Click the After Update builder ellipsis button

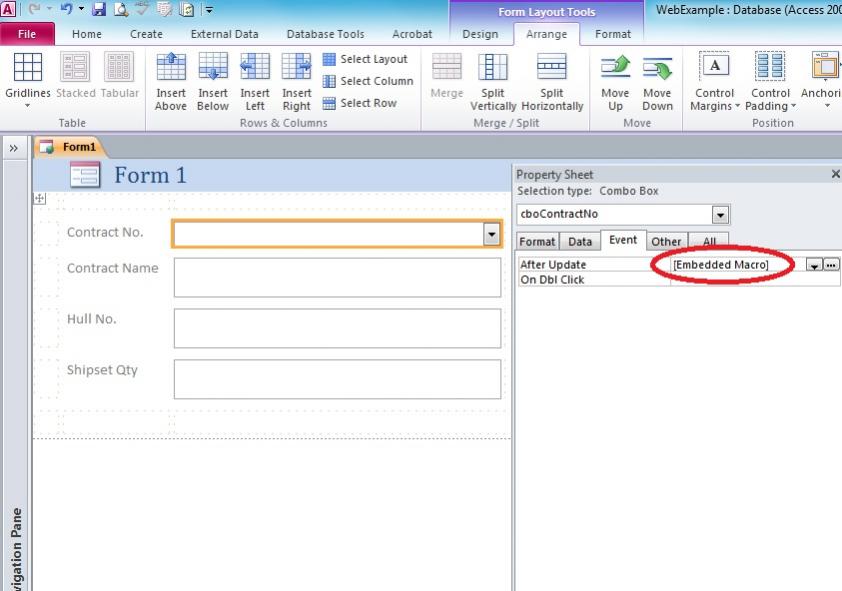click(831, 265)
